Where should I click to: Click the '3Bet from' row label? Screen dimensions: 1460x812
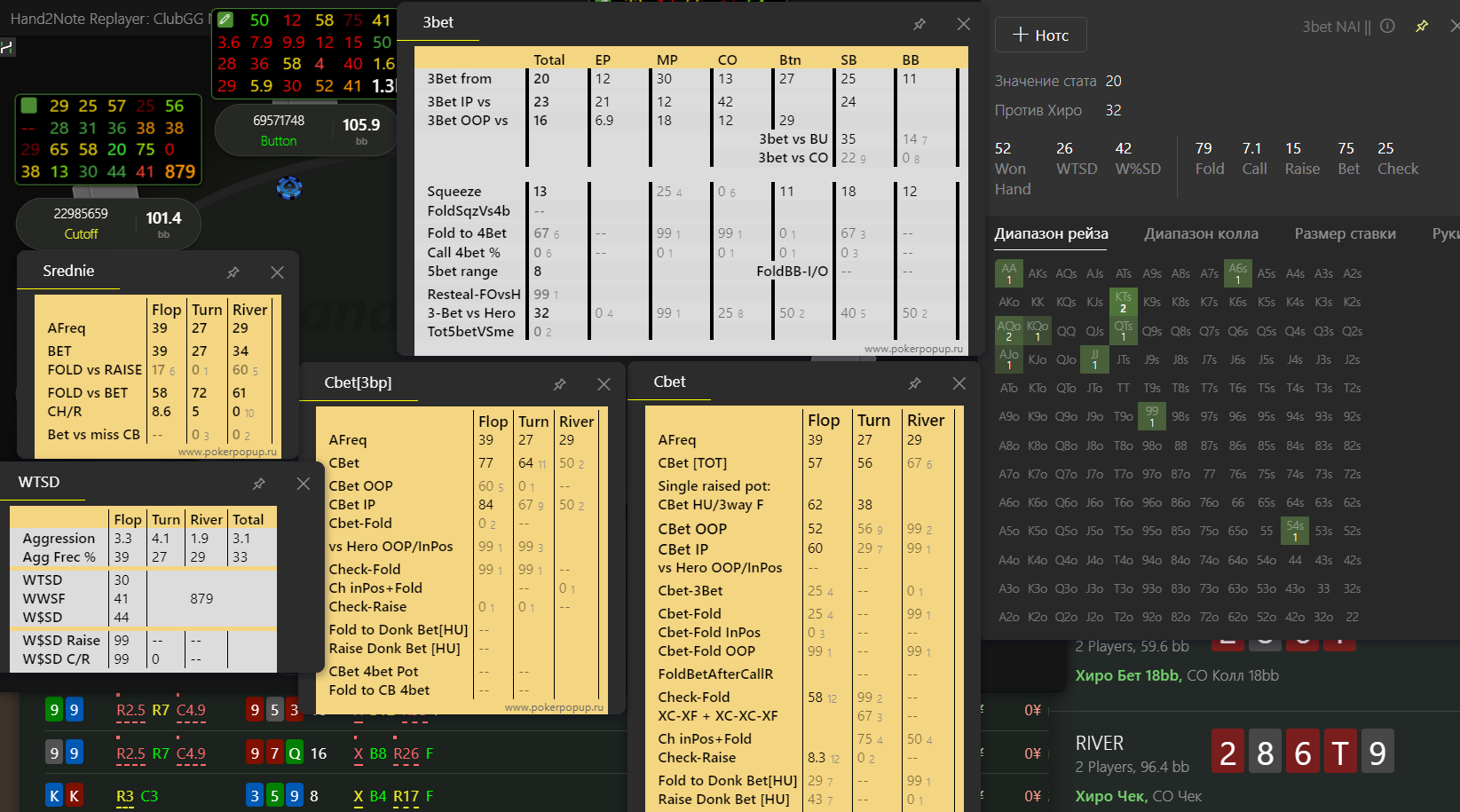(459, 79)
